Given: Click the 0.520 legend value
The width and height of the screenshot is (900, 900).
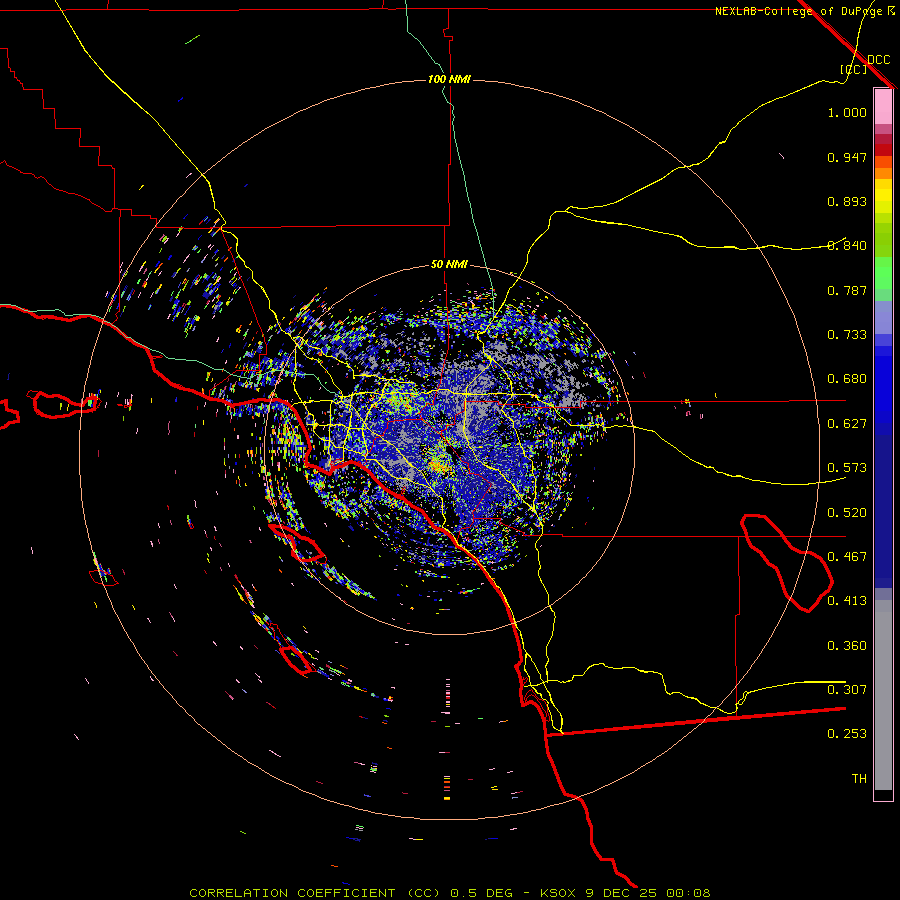Looking at the screenshot, I should (x=847, y=513).
